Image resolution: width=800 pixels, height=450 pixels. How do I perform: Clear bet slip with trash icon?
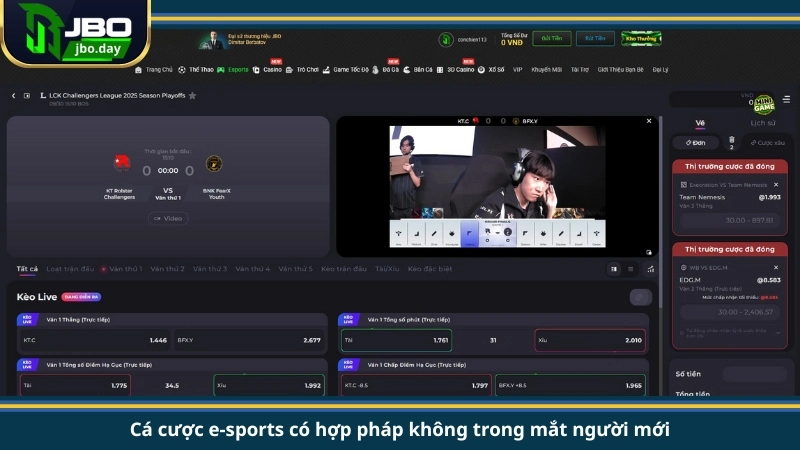tap(731, 142)
